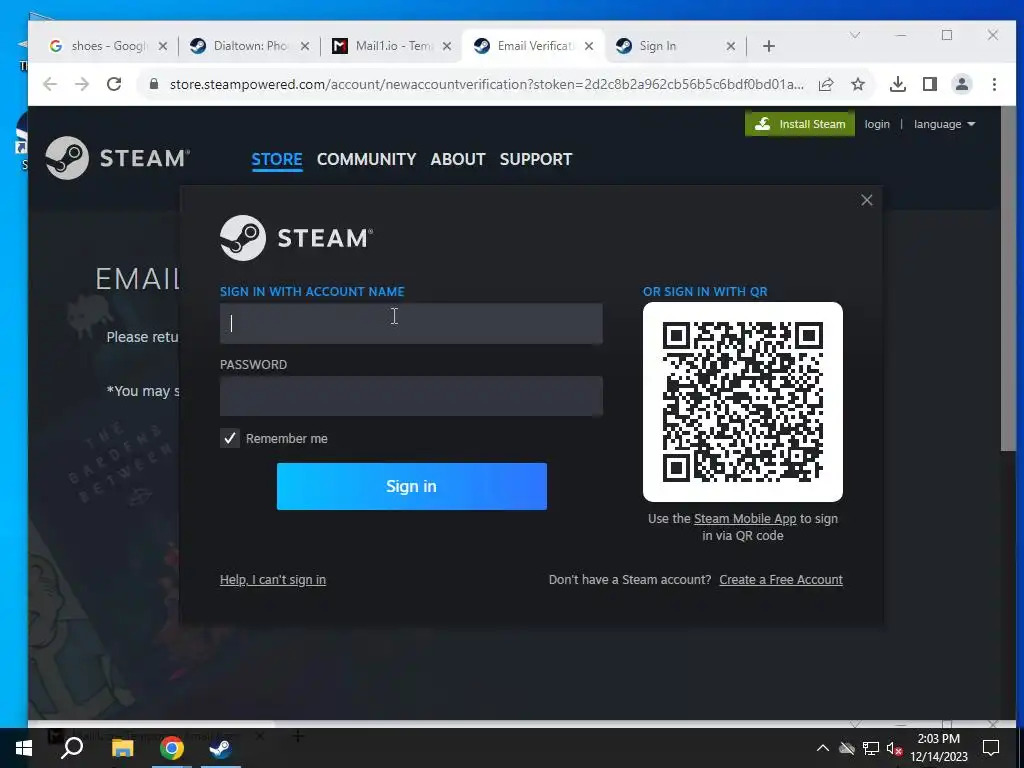Click Chrome icon in taskbar
Screen dimensions: 1024x768
point(172,748)
